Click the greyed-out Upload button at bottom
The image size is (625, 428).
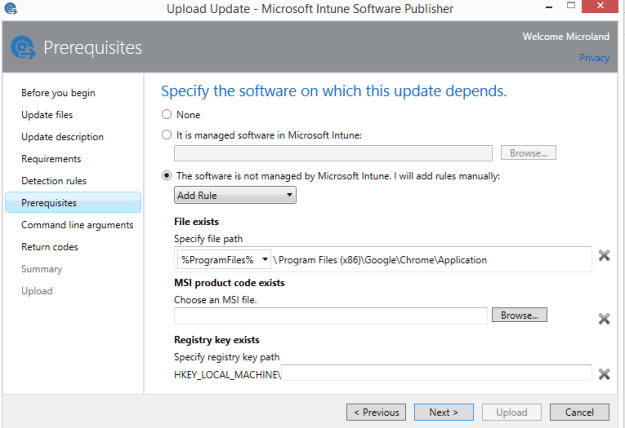(511, 412)
